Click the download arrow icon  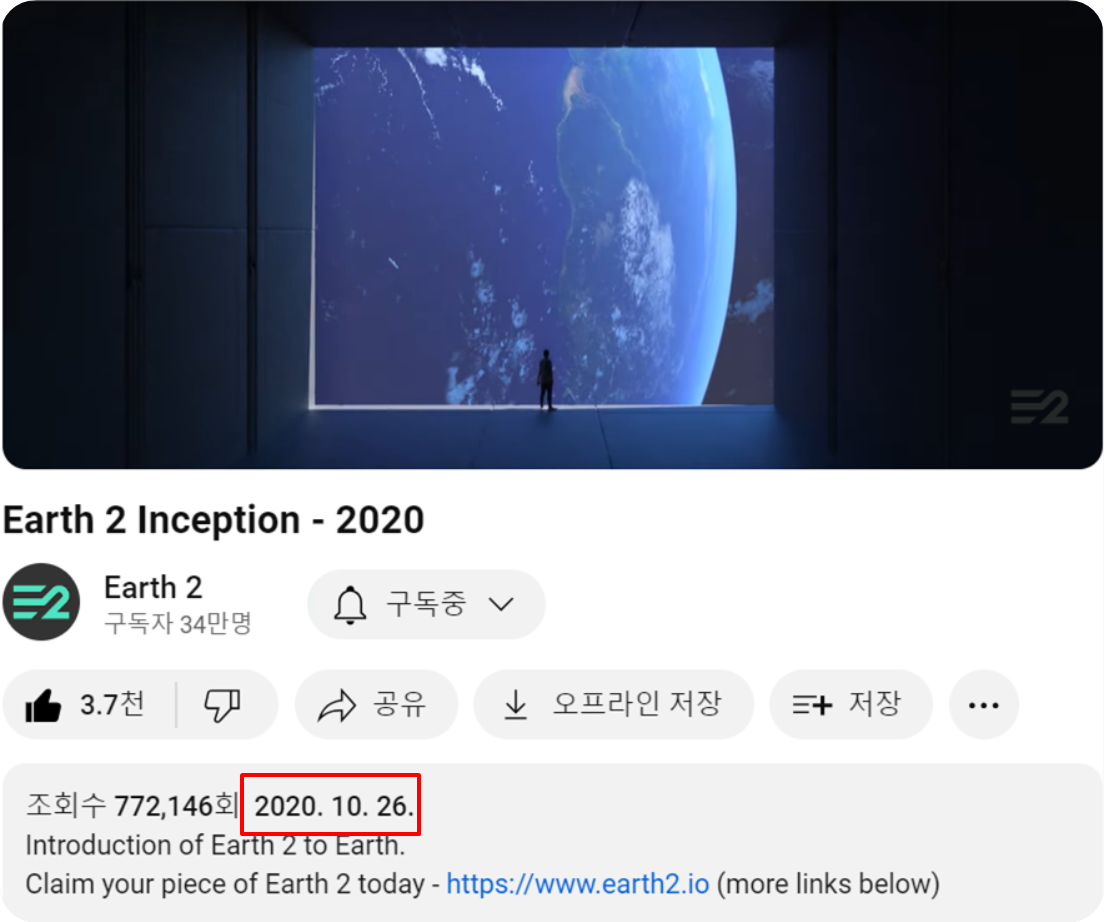[x=515, y=705]
